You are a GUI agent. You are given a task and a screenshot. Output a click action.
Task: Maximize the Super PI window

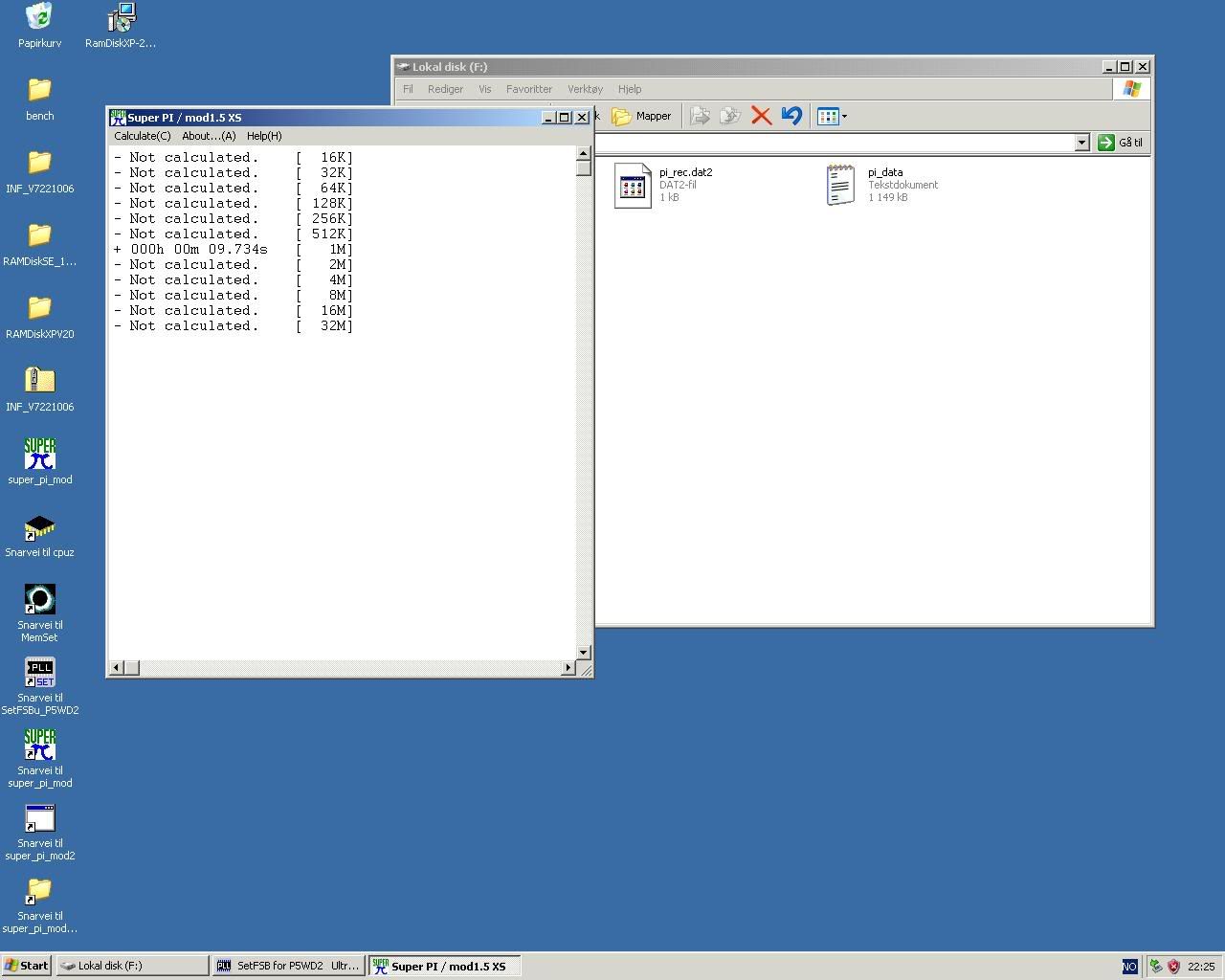pos(565,118)
